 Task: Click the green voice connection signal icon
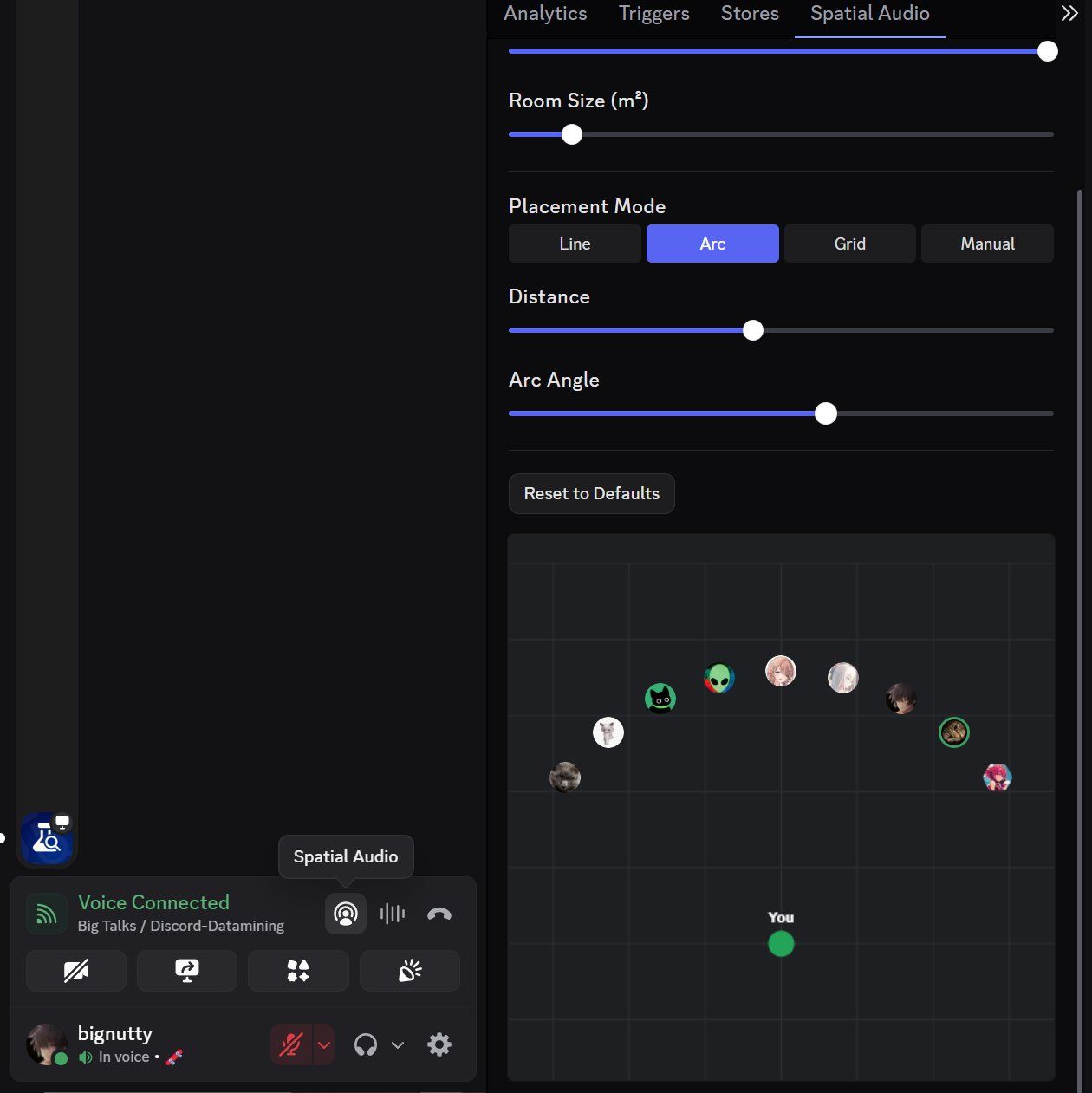pos(47,914)
